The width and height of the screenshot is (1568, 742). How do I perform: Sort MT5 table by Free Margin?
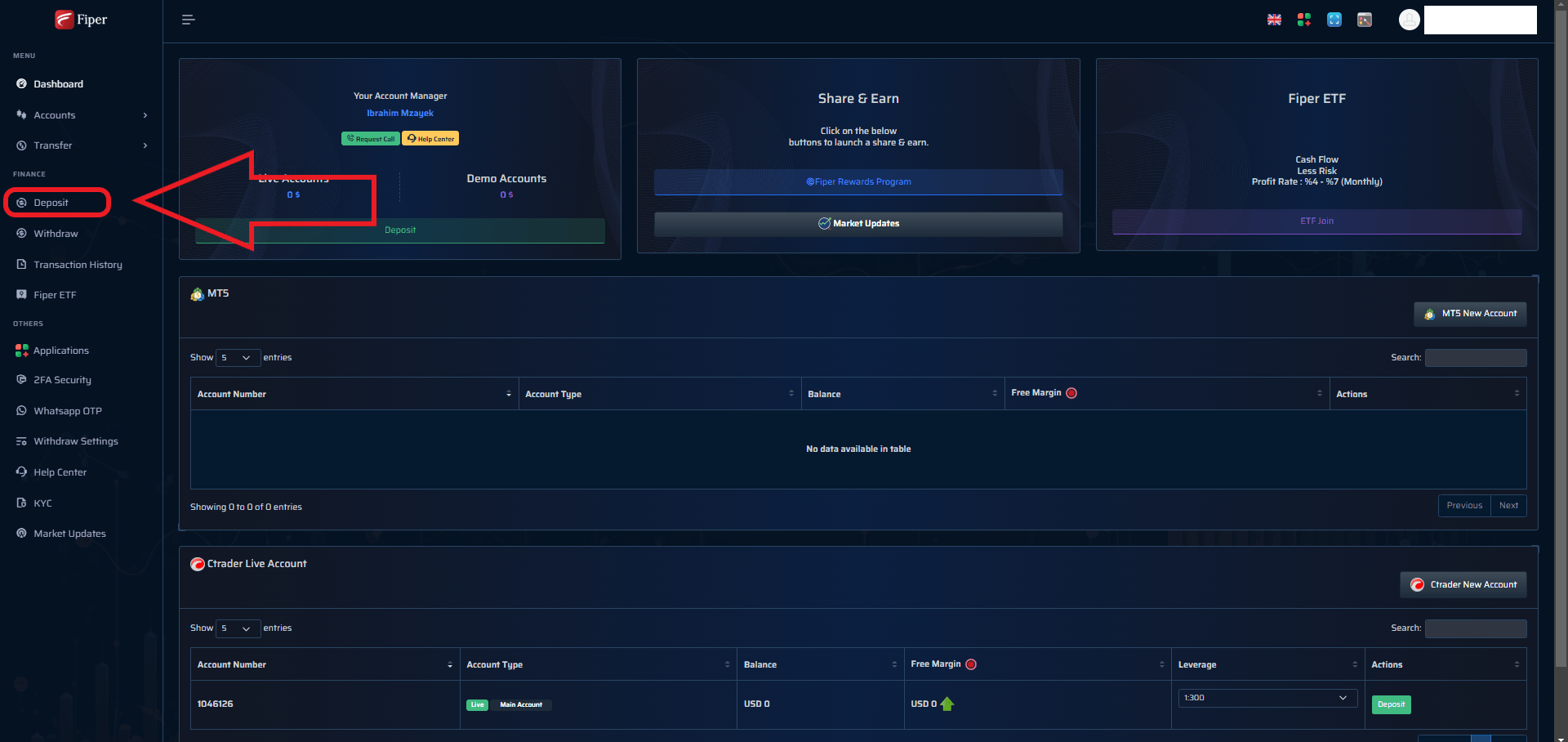pyautogui.click(x=1167, y=394)
